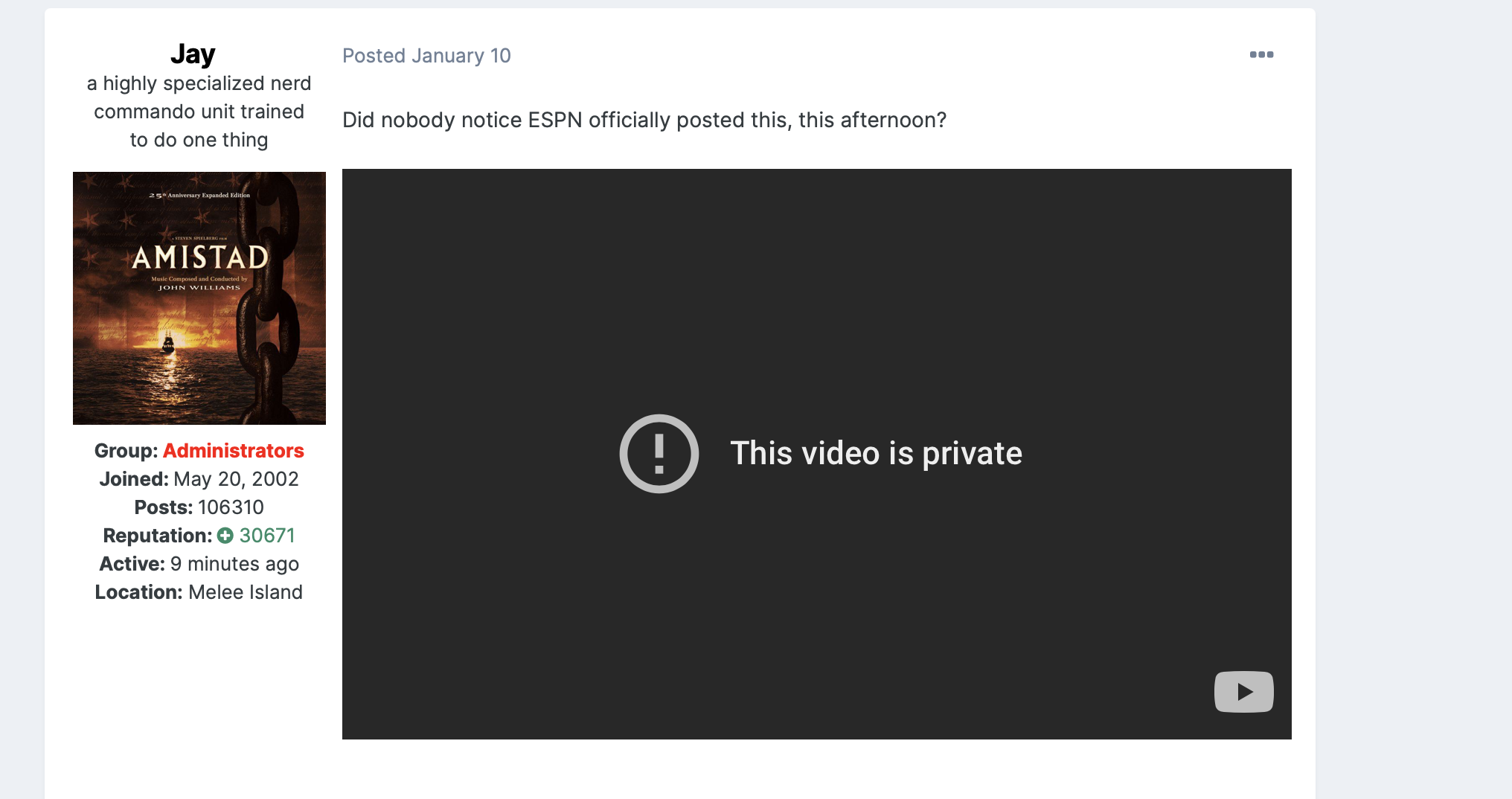Click the Posted January 10 timestamp
The width and height of the screenshot is (1512, 799).
point(426,56)
